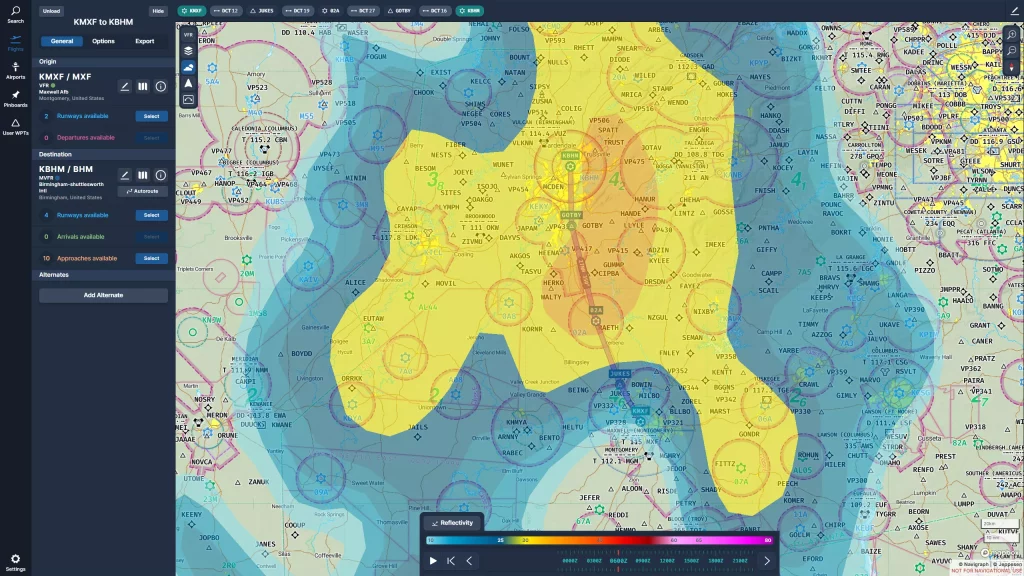Step back one weather frame
The width and height of the screenshot is (1024, 576).
[469, 560]
